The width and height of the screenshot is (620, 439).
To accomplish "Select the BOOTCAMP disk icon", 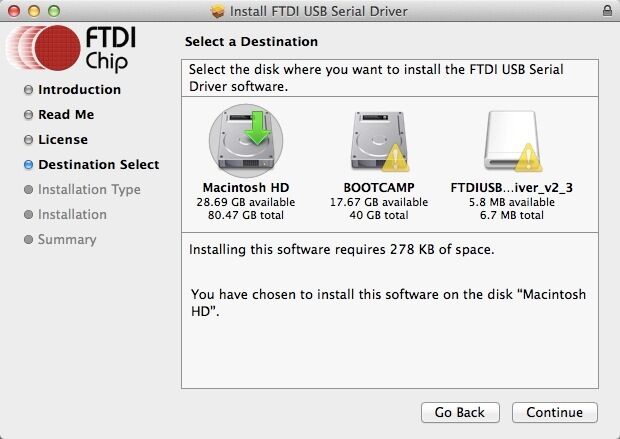I will point(378,141).
